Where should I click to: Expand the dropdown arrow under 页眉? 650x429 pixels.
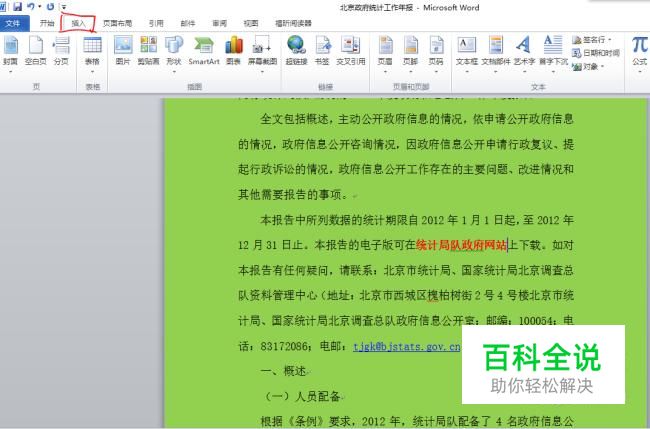click(x=385, y=72)
